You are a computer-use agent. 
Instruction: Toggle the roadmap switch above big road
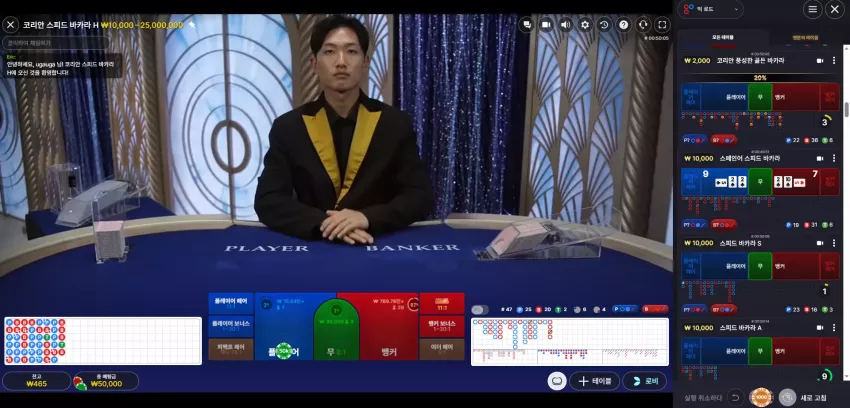tap(480, 309)
